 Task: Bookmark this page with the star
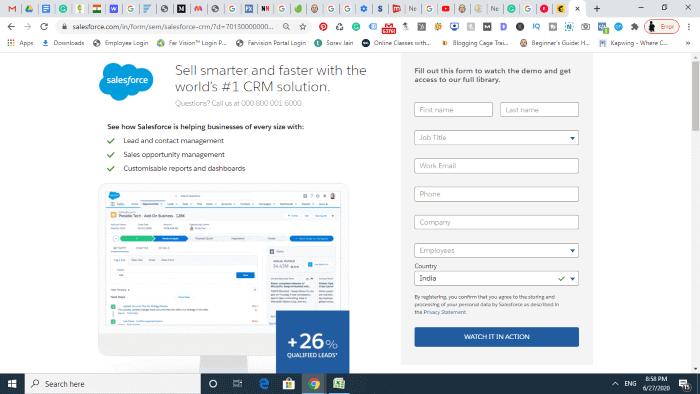pos(303,27)
